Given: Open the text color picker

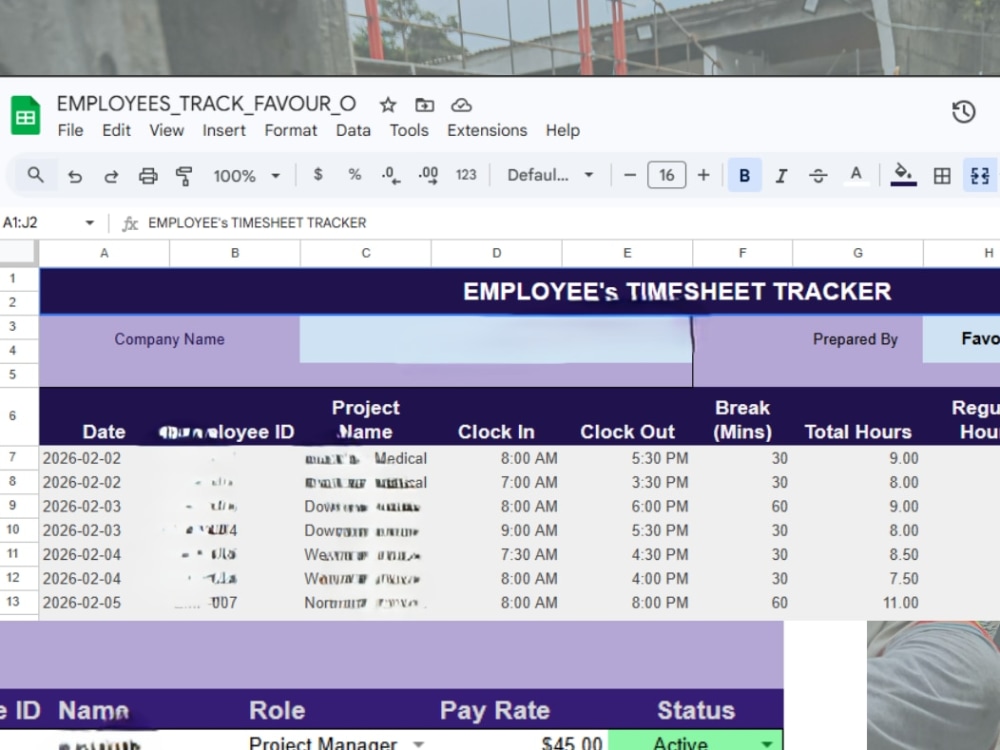Looking at the screenshot, I should tap(856, 175).
